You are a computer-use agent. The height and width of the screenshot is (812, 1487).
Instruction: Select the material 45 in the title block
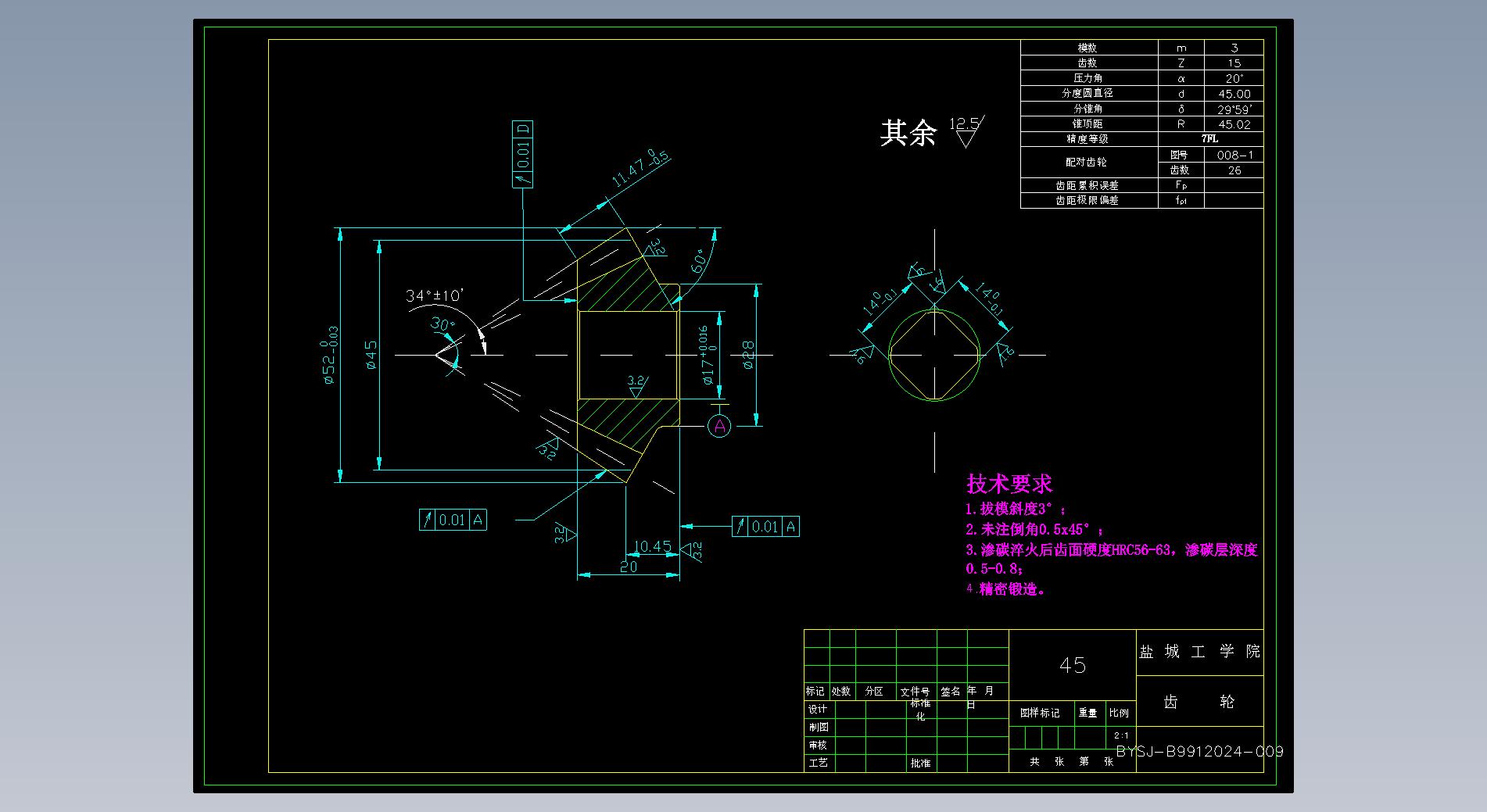click(x=1073, y=665)
